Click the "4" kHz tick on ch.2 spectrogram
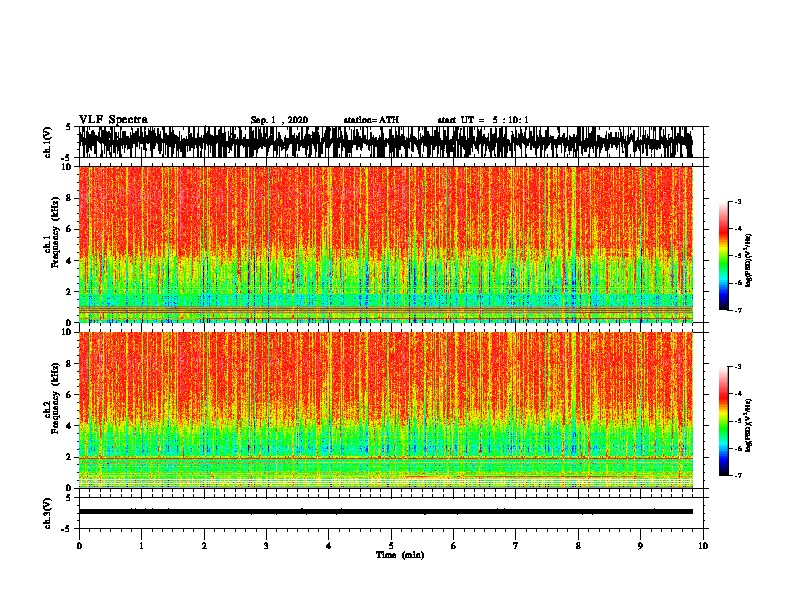This screenshot has width=792, height=612. point(71,426)
